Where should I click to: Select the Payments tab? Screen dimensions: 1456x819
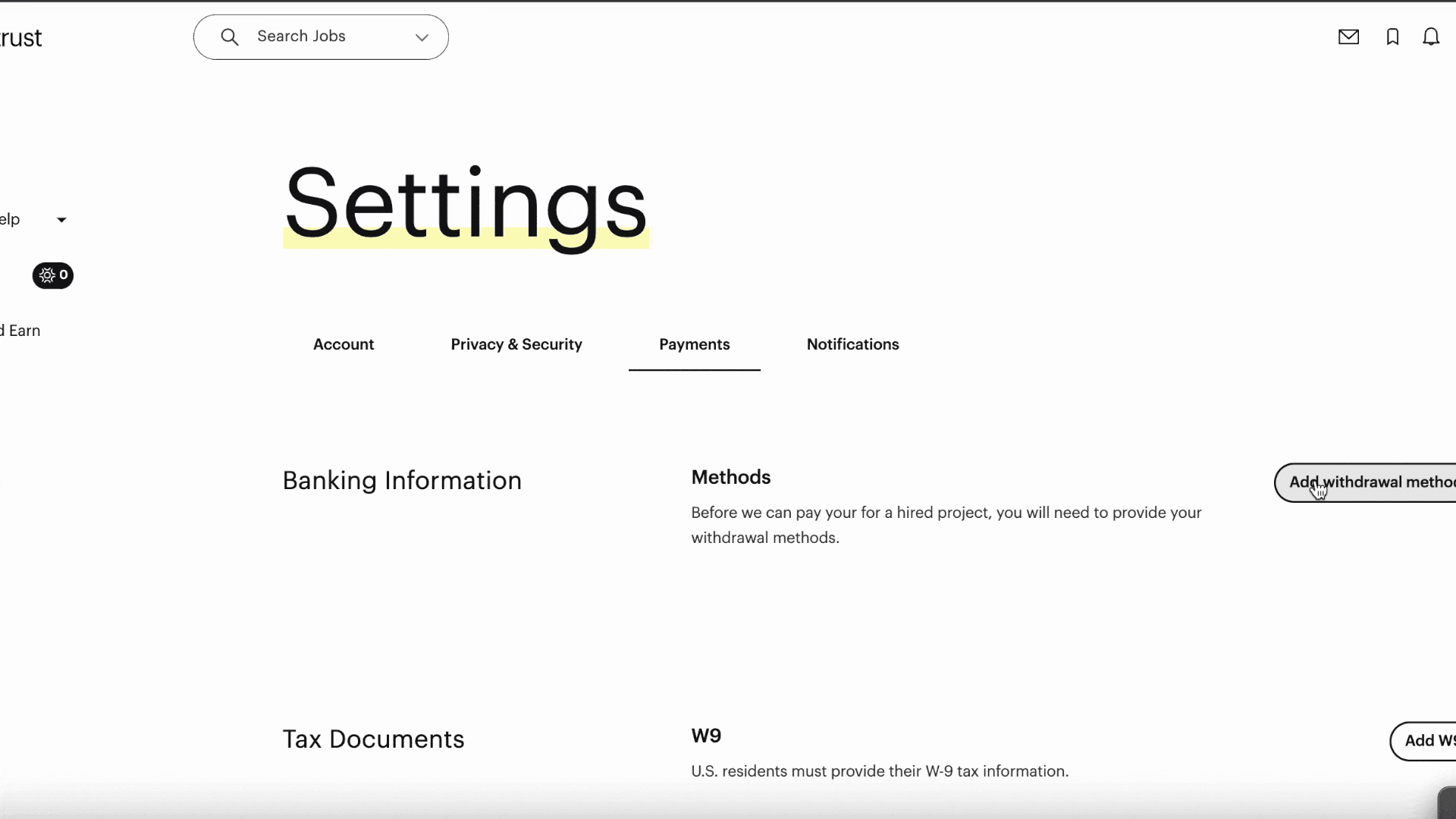[x=694, y=344]
